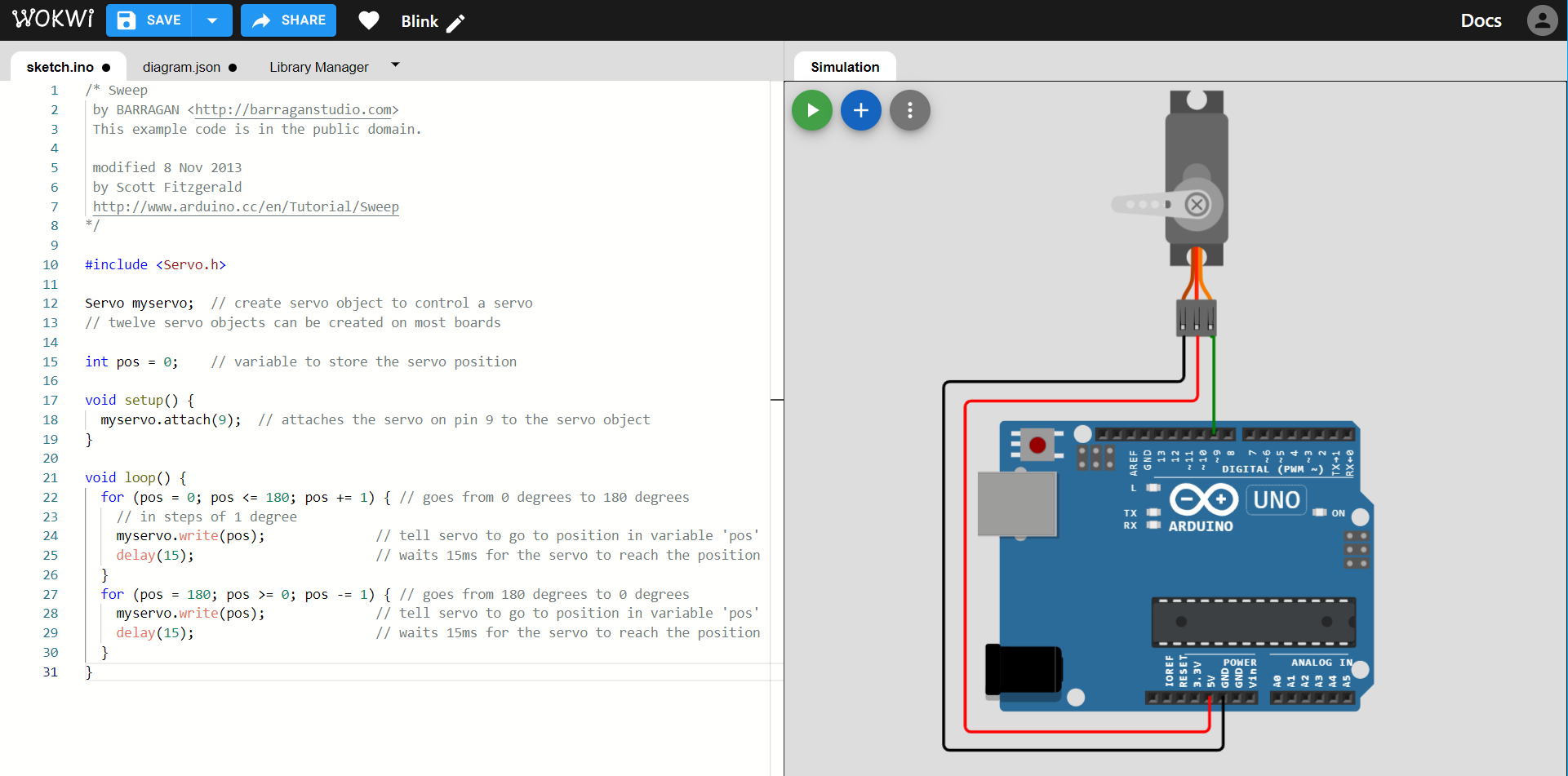The height and width of the screenshot is (776, 1568).
Task: Click the Wokwi logo
Action: [53, 19]
